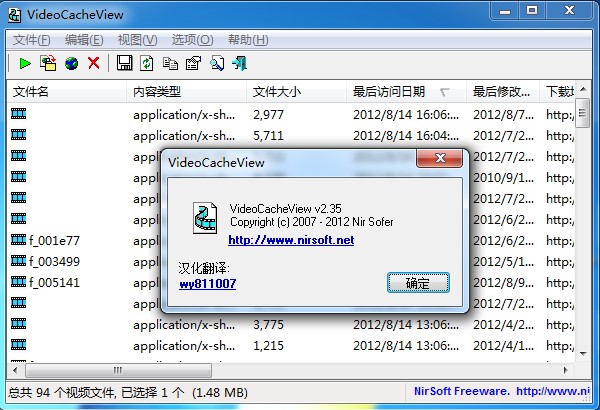Click vertical scrollbar up arrow
Screen dimensions: 600x410
click(x=583, y=90)
